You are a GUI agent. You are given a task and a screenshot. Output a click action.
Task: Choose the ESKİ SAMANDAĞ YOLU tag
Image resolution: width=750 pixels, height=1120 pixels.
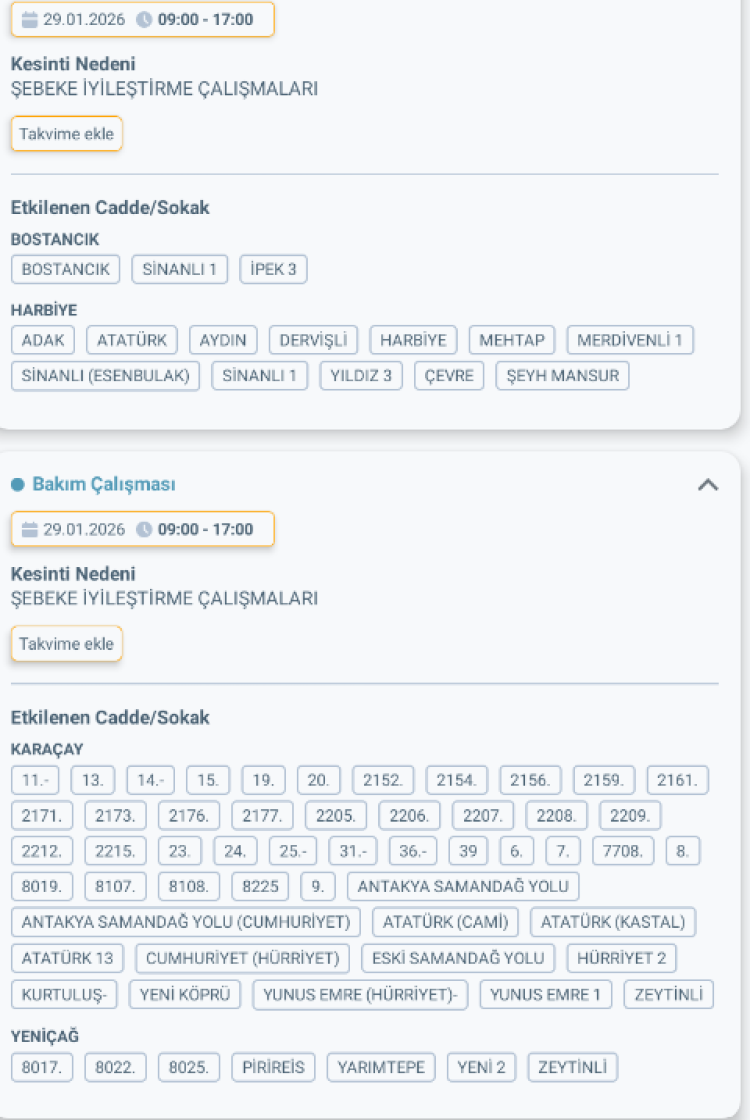tap(458, 958)
